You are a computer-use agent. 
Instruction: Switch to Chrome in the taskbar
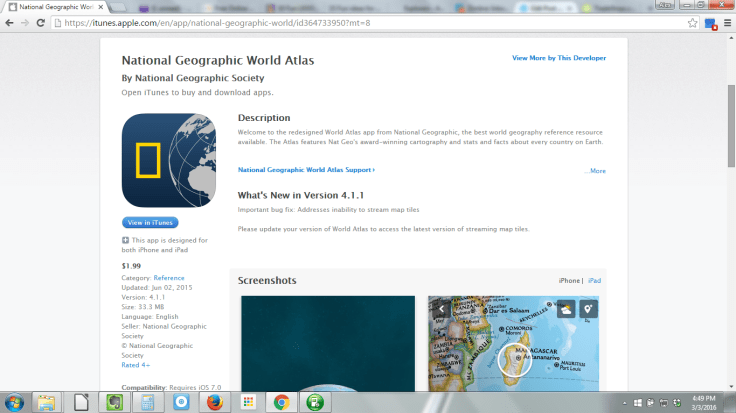[282, 403]
